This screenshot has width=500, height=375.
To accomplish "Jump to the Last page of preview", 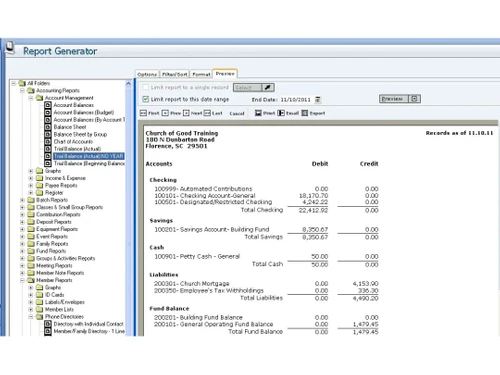I will click(x=213, y=113).
